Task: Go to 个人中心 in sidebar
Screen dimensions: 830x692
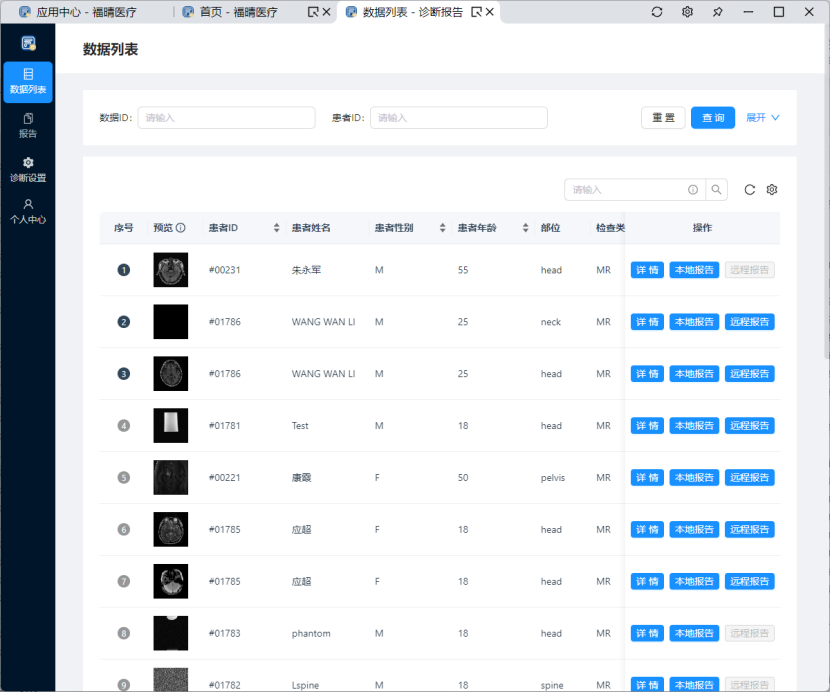Action: tap(28, 211)
